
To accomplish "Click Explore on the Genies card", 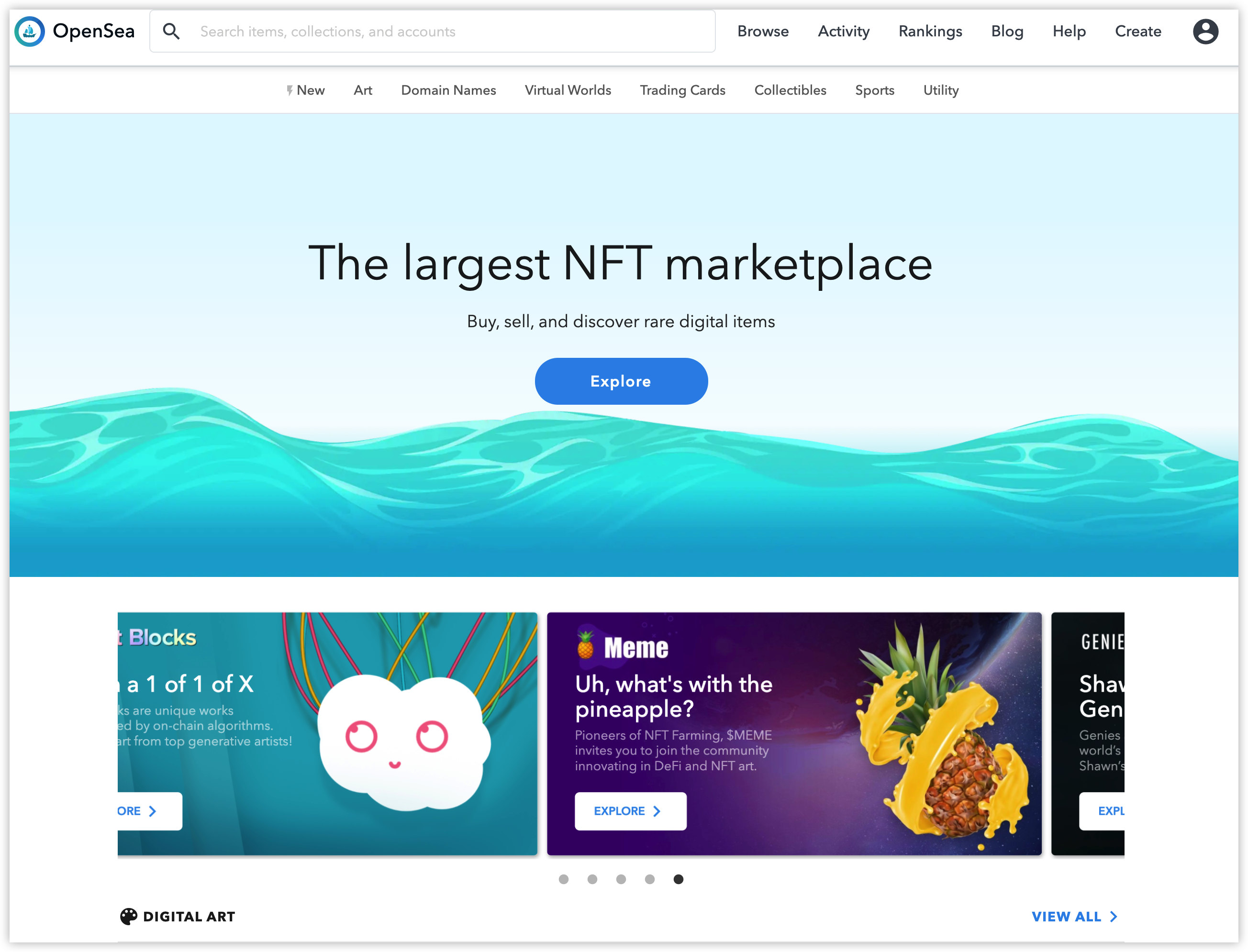I will tap(1102, 811).
